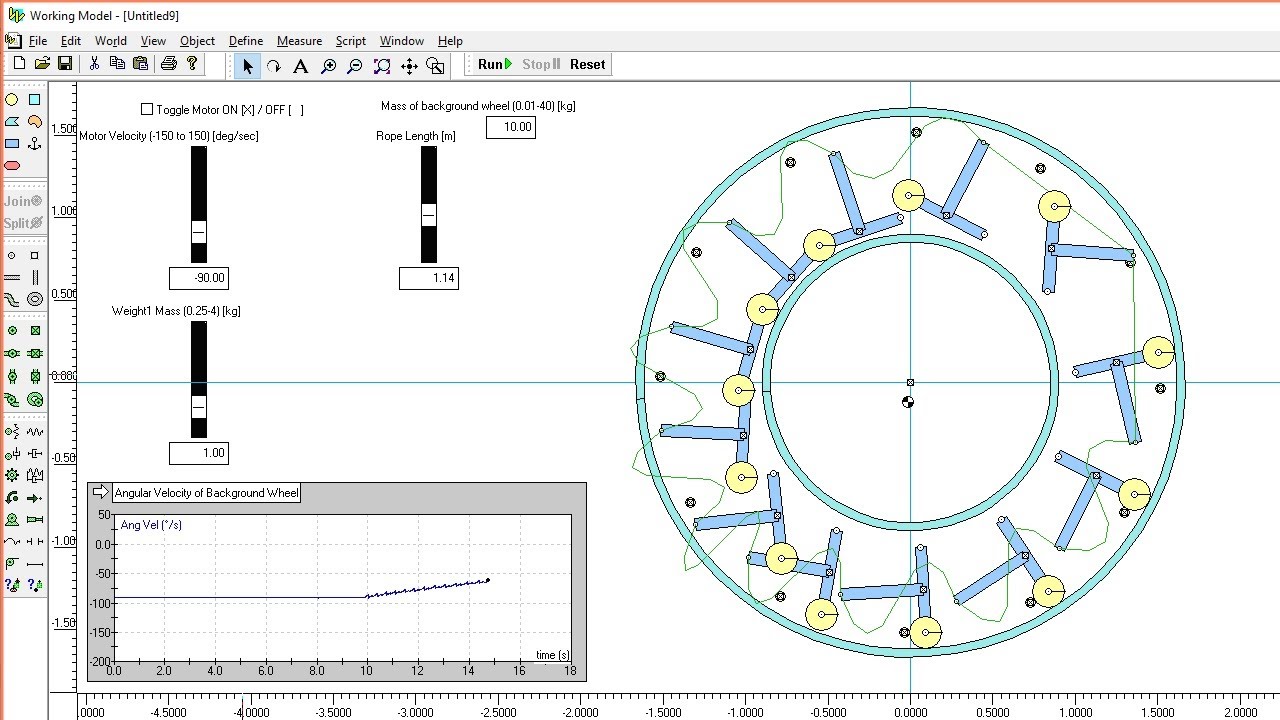Image resolution: width=1280 pixels, height=720 pixels.
Task: Select the Pin joint tool
Action: click(x=12, y=330)
